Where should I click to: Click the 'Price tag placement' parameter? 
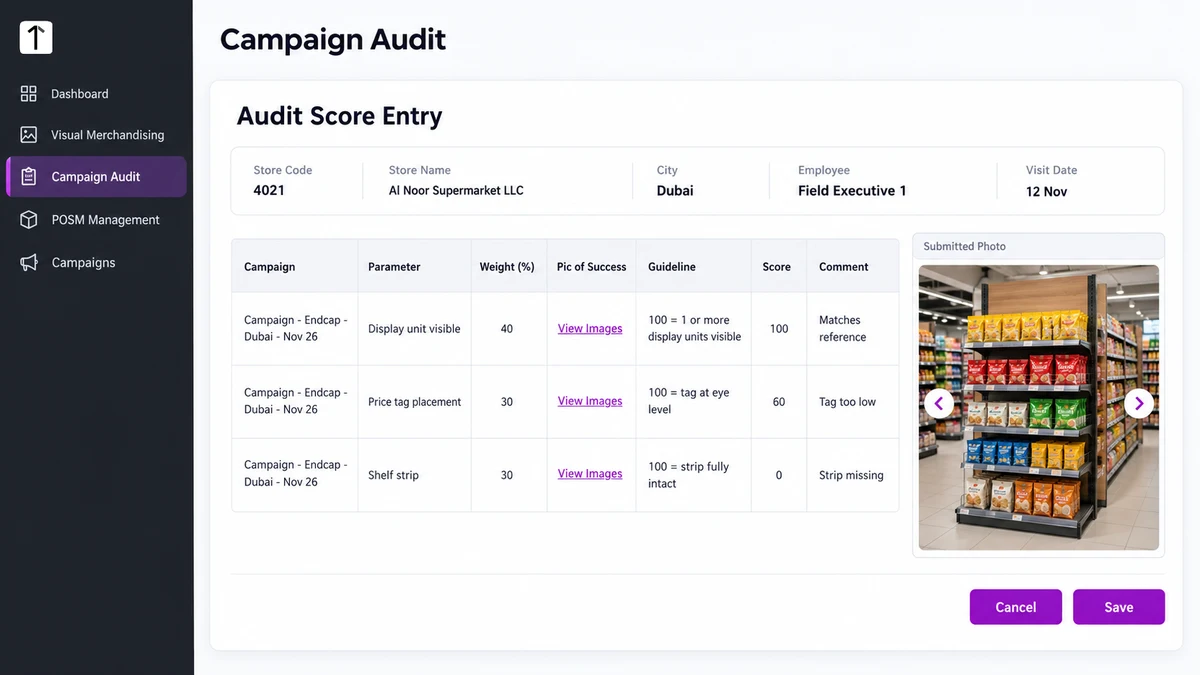tap(414, 402)
